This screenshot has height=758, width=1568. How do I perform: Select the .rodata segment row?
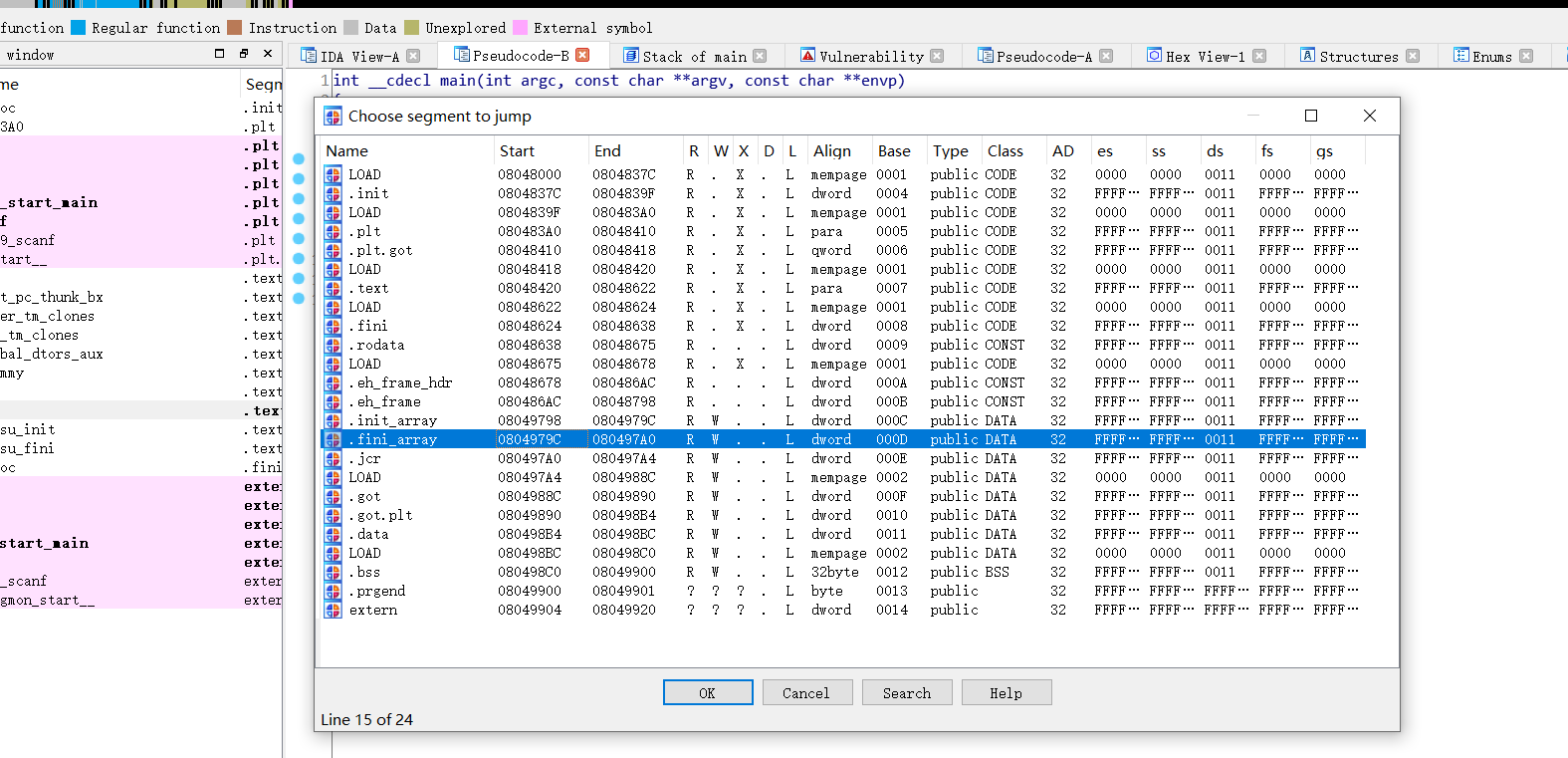[x=843, y=345]
